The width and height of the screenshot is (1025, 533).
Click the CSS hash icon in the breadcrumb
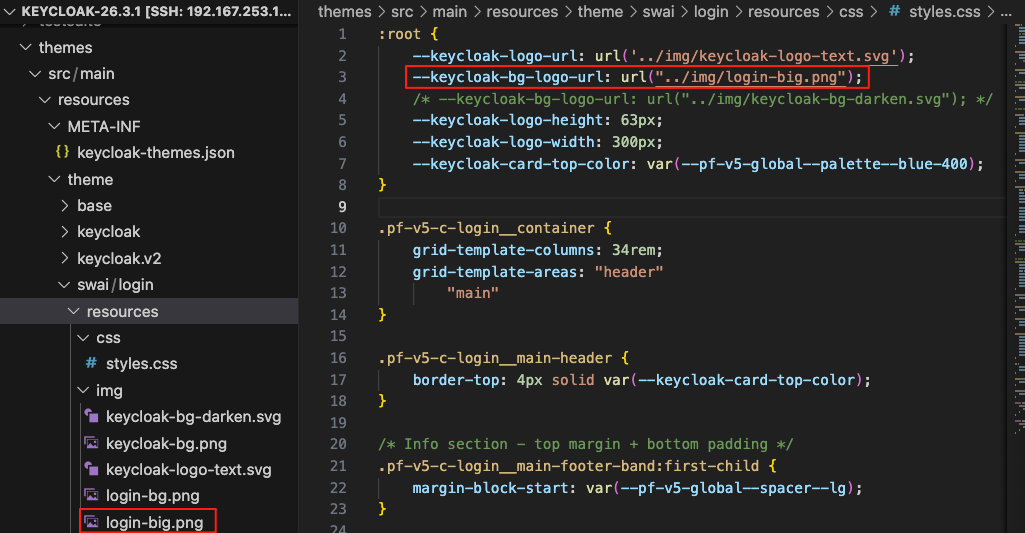[895, 12]
